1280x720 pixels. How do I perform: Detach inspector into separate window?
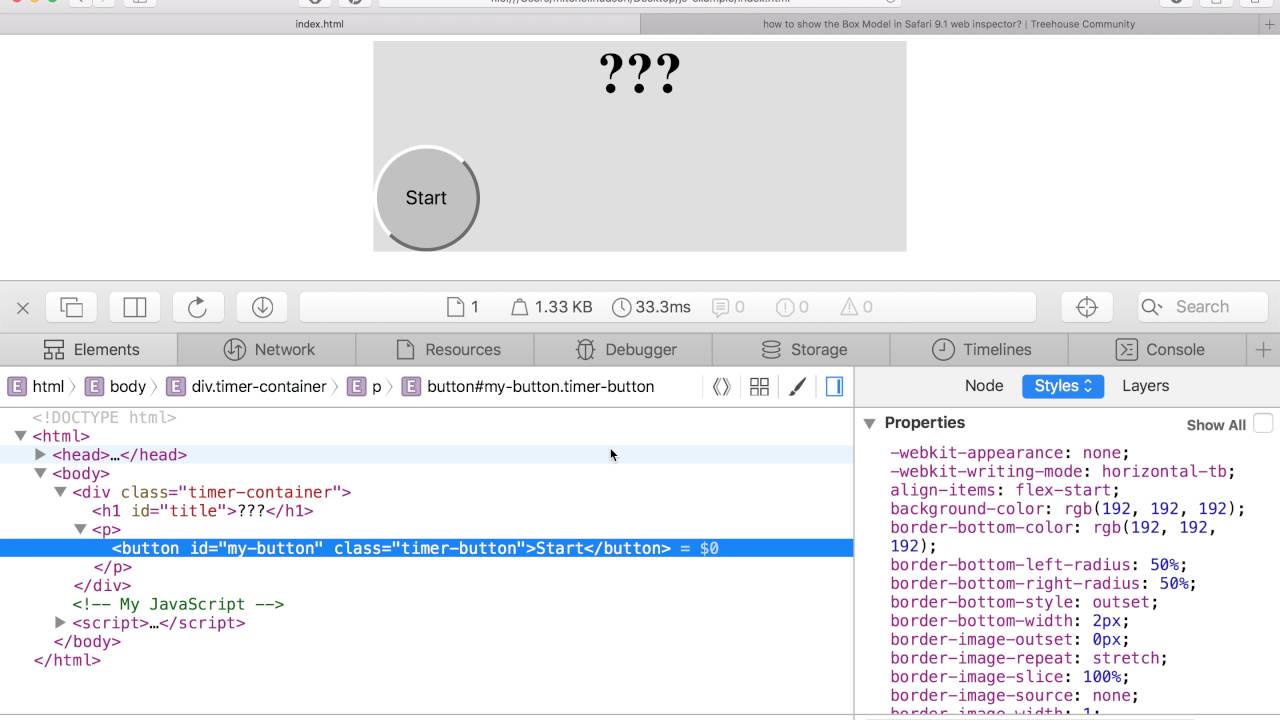tap(72, 307)
